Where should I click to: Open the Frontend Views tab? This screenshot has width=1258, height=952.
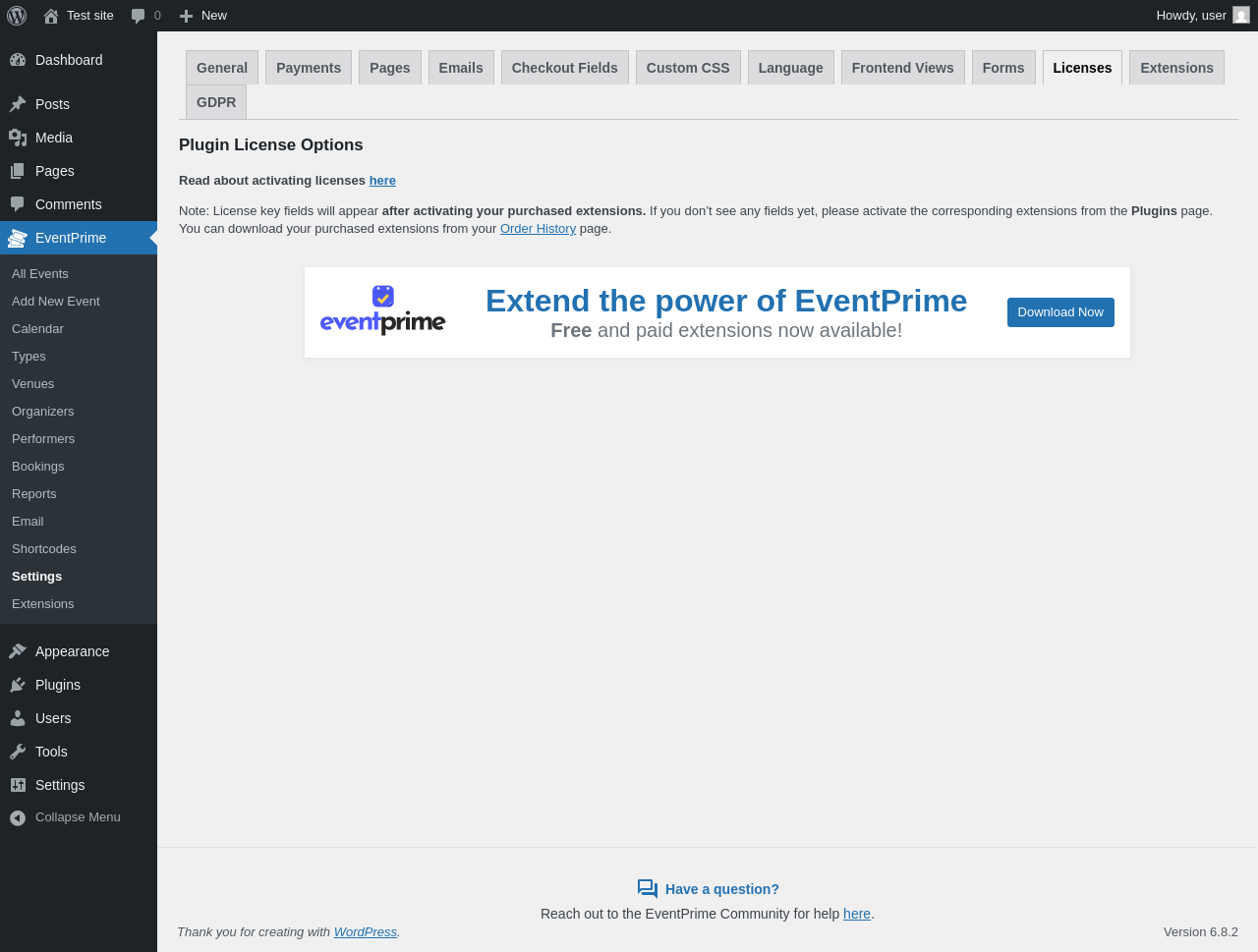point(903,68)
